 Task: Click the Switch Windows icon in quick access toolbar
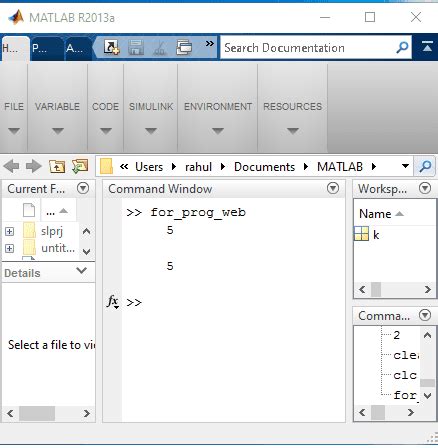point(184,47)
